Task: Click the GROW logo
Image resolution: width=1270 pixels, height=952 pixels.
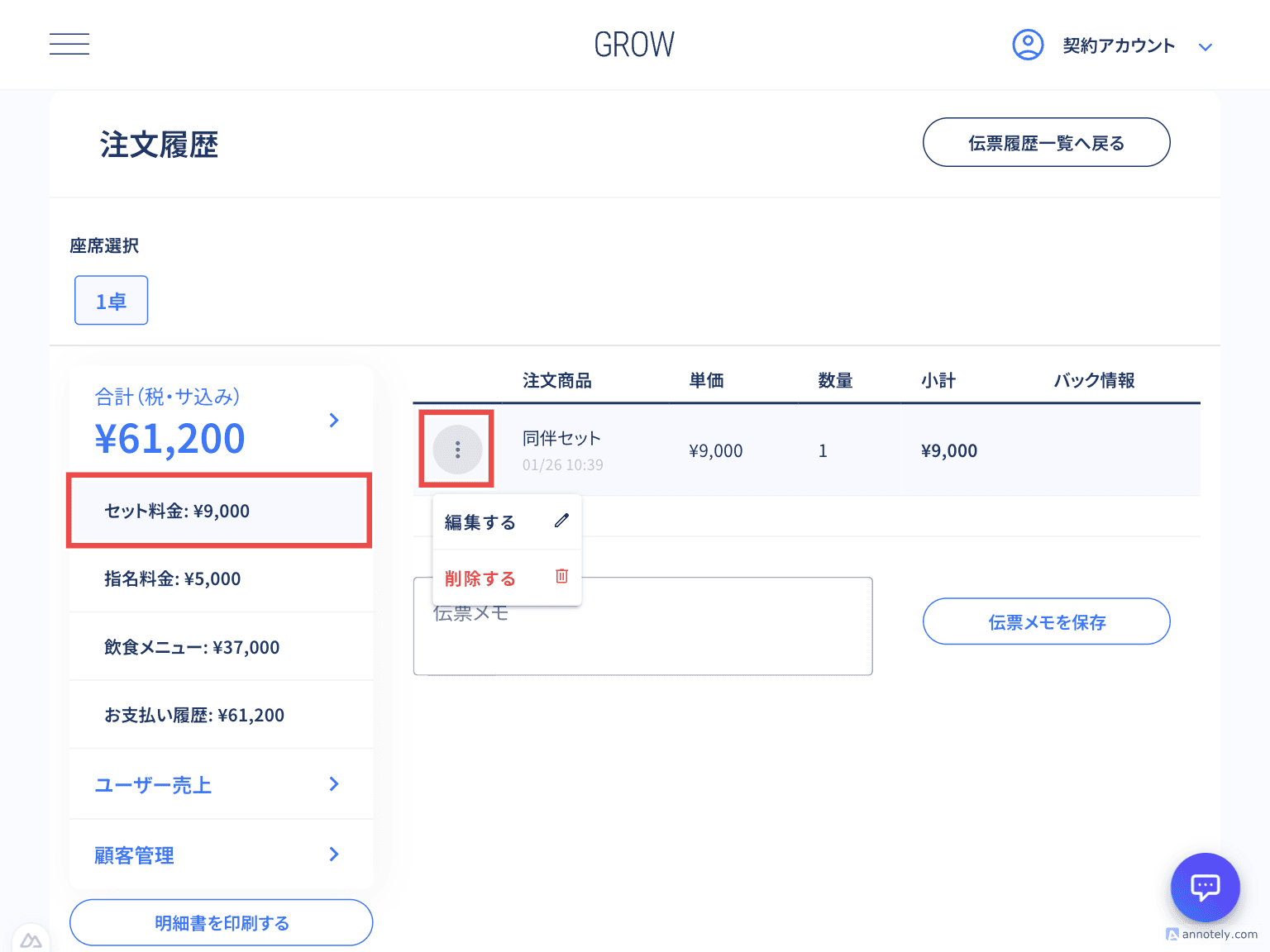Action: pyautogui.click(x=634, y=45)
